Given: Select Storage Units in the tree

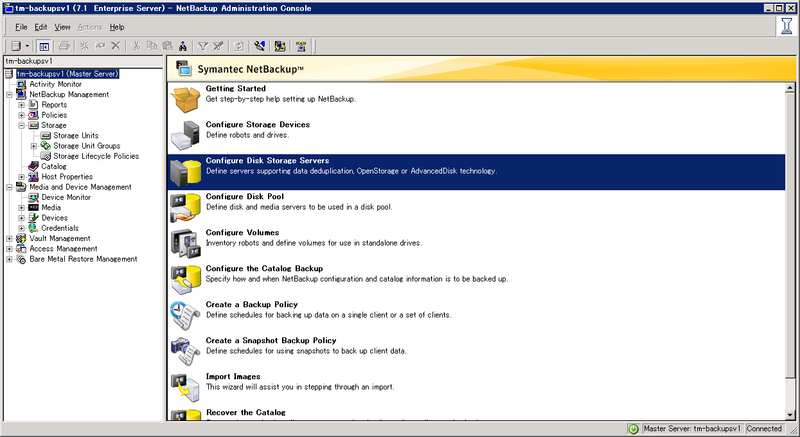Looking at the screenshot, I should click(x=76, y=136).
